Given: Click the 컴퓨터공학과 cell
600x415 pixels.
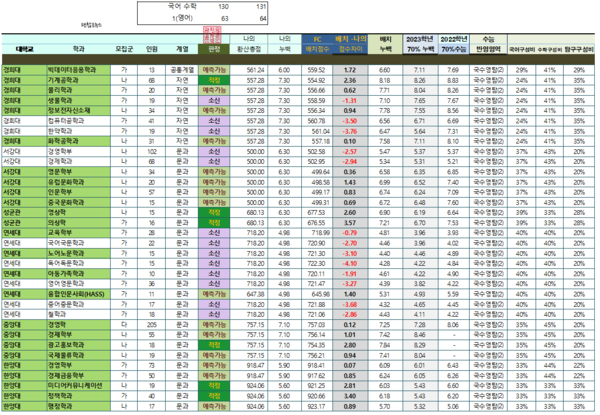Looking at the screenshot, I should [78, 121].
